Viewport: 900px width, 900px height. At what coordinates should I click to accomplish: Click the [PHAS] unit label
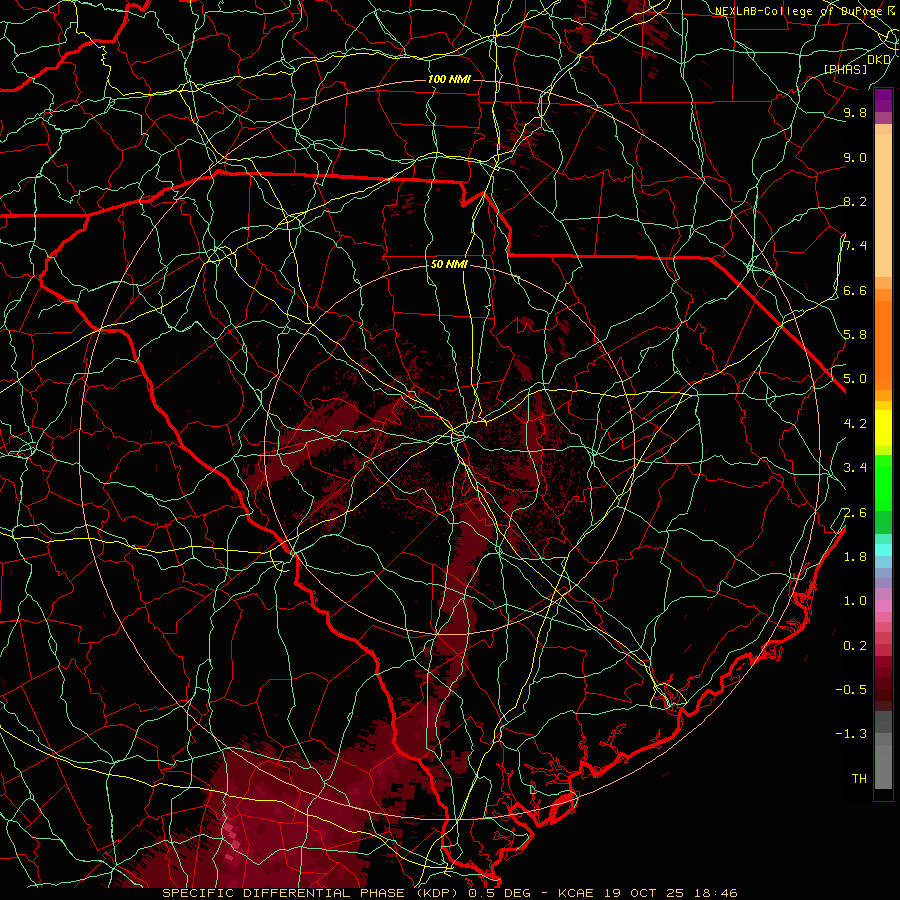[845, 69]
